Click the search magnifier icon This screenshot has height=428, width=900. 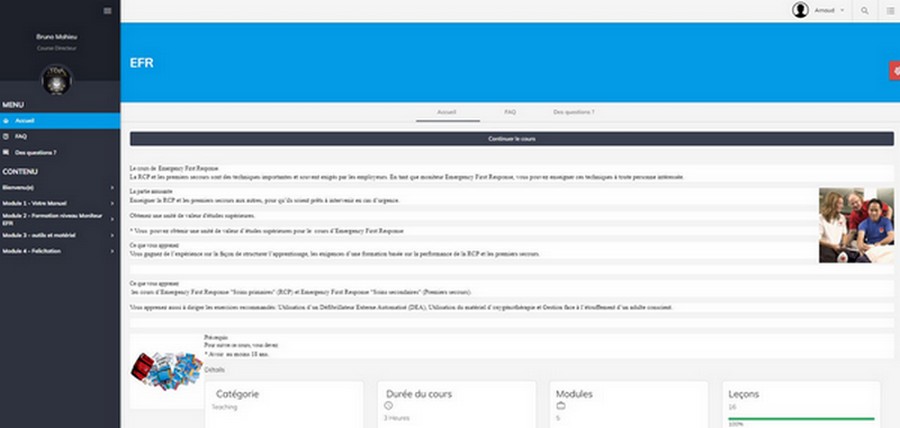point(865,10)
